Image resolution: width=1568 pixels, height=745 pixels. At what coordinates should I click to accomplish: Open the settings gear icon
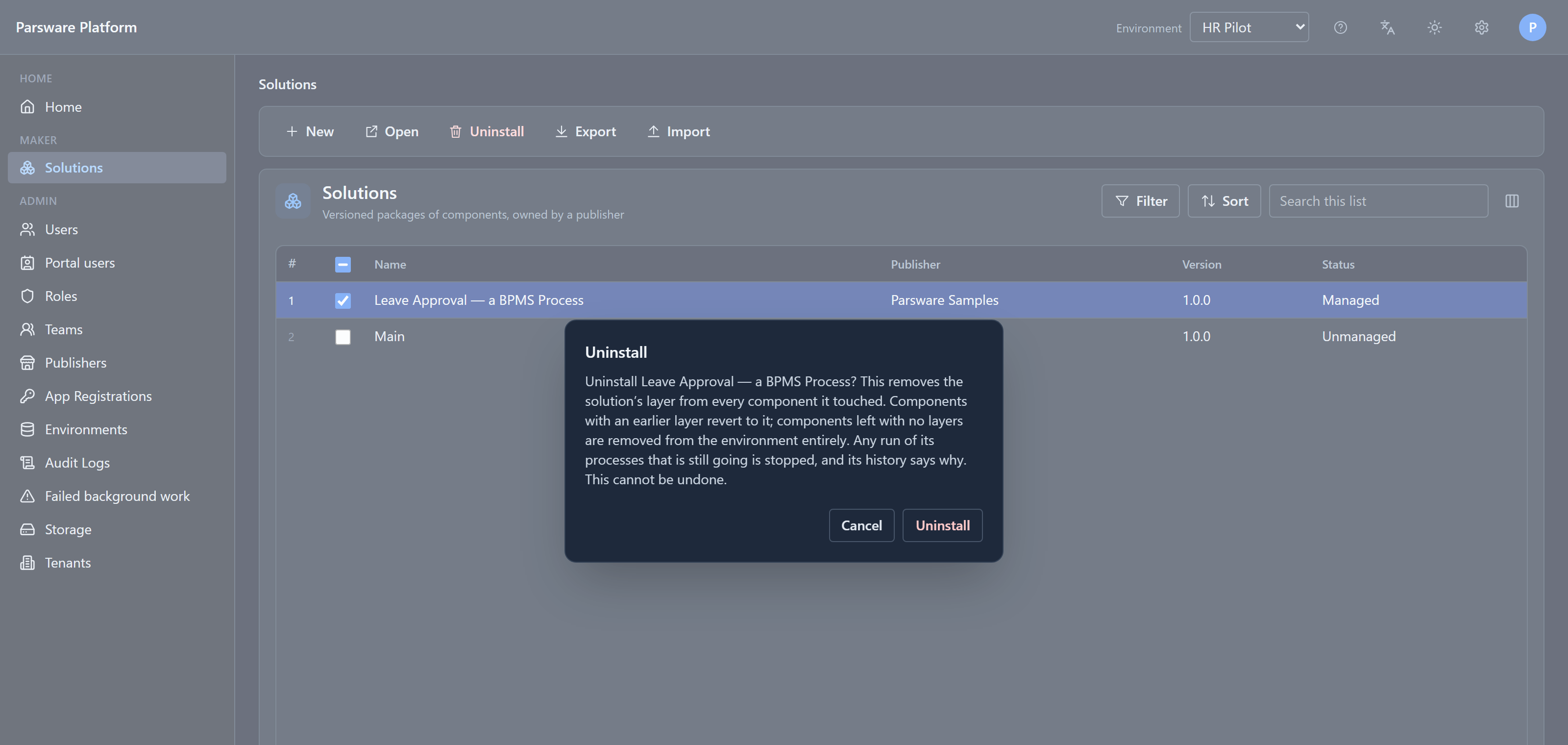(x=1482, y=27)
